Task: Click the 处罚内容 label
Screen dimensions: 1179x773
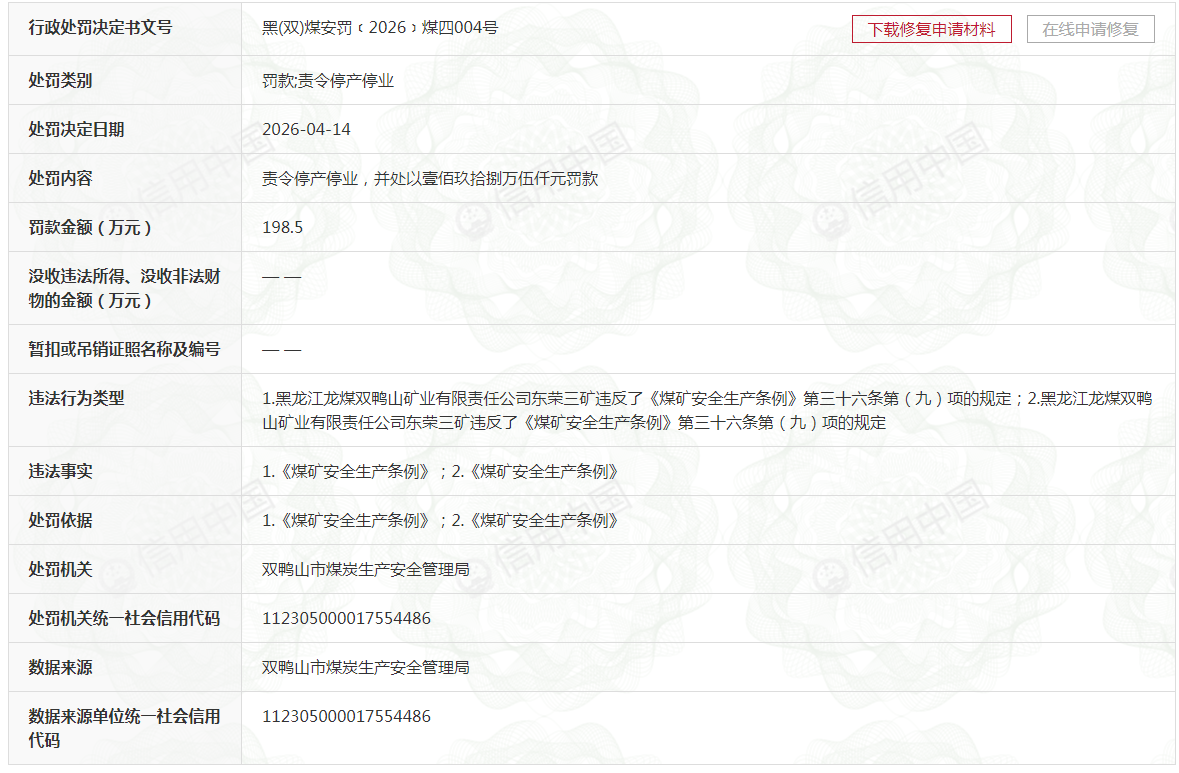Action: click(x=61, y=178)
